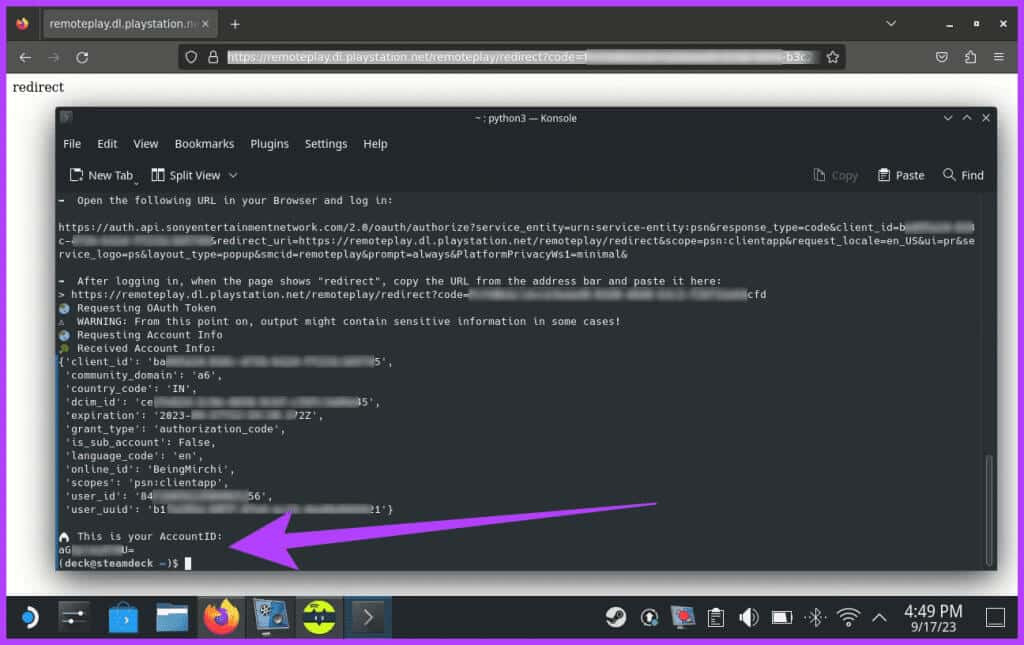List all Firefox tabs chevron
1024x645 pixels.
point(891,24)
